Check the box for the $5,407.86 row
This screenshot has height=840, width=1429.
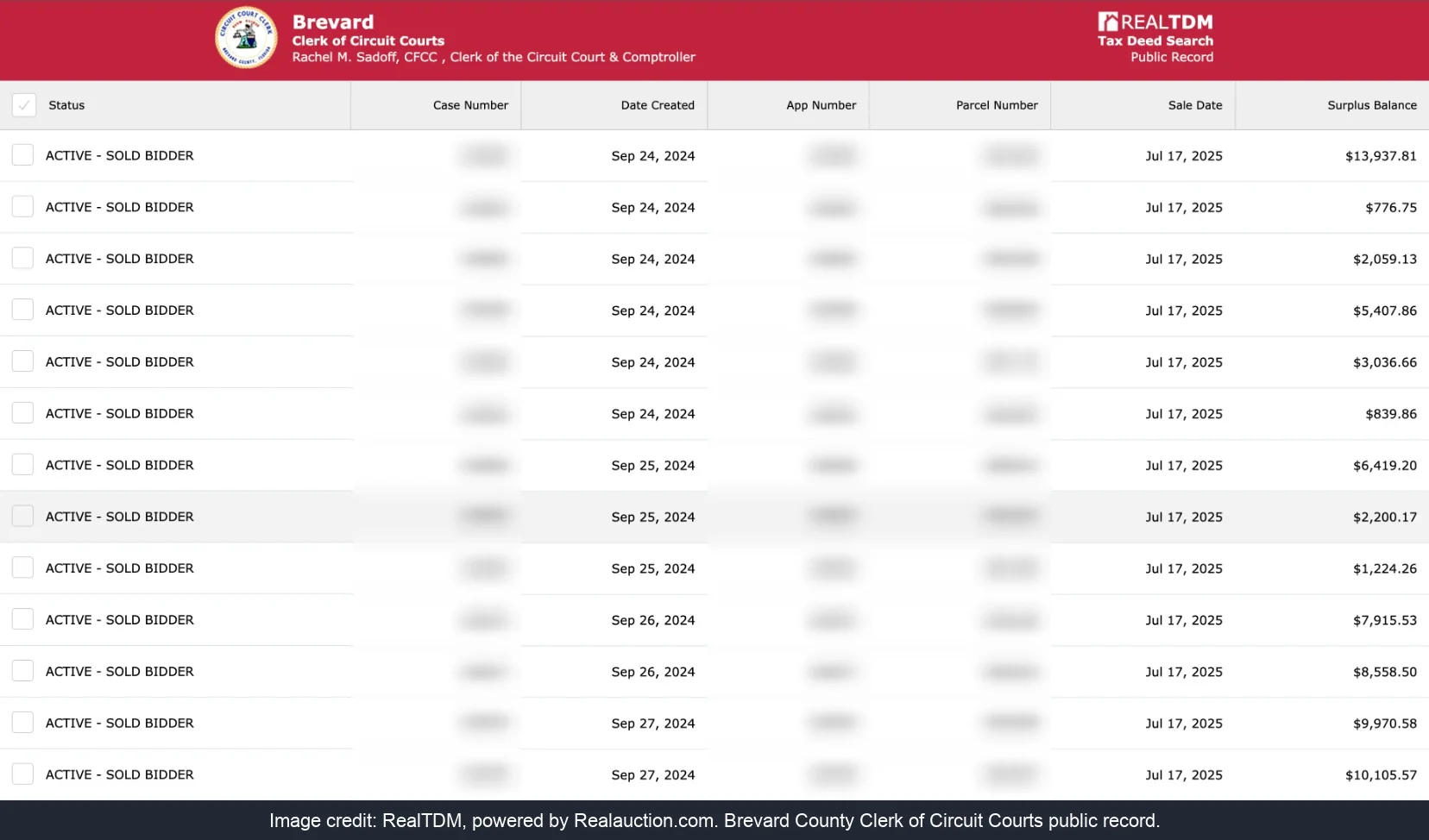[x=22, y=310]
